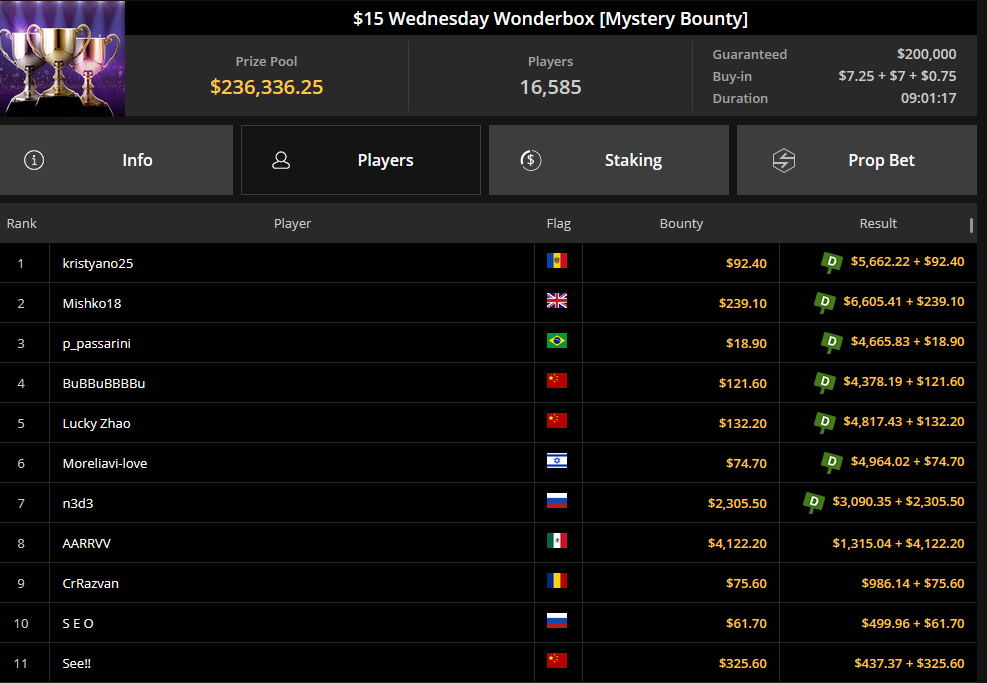The image size is (987, 683).
Task: Click S E O's Russia flag
Action: pos(556,621)
